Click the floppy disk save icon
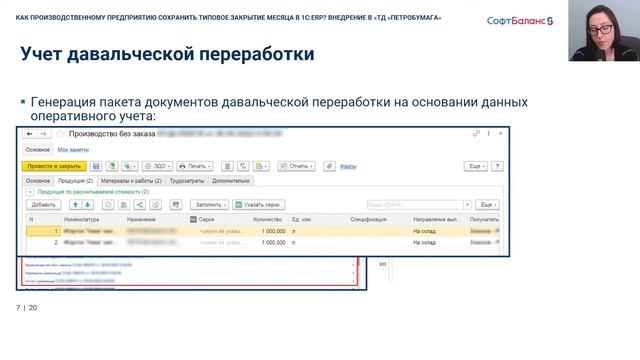Viewport: 640px width, 360px height. point(96,166)
